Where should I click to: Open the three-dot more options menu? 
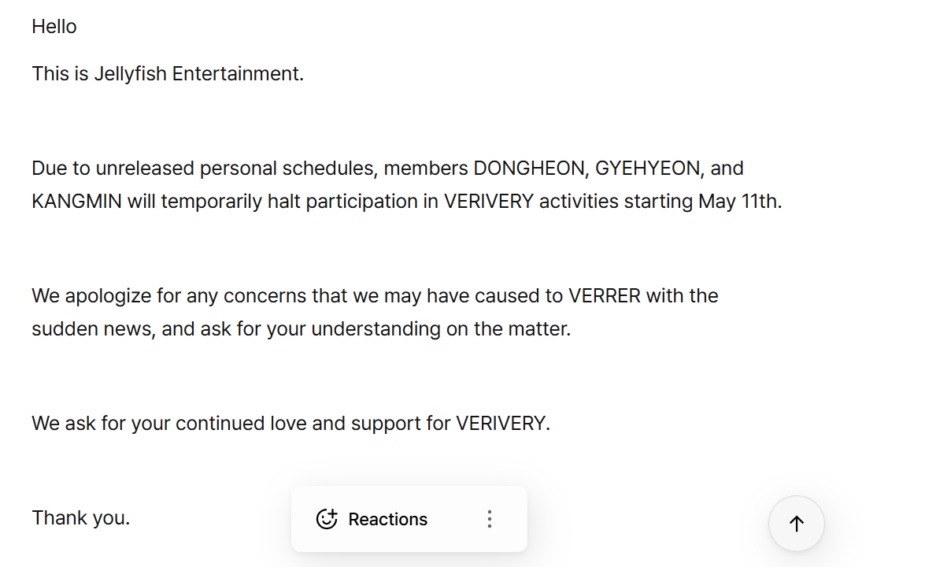(x=489, y=519)
